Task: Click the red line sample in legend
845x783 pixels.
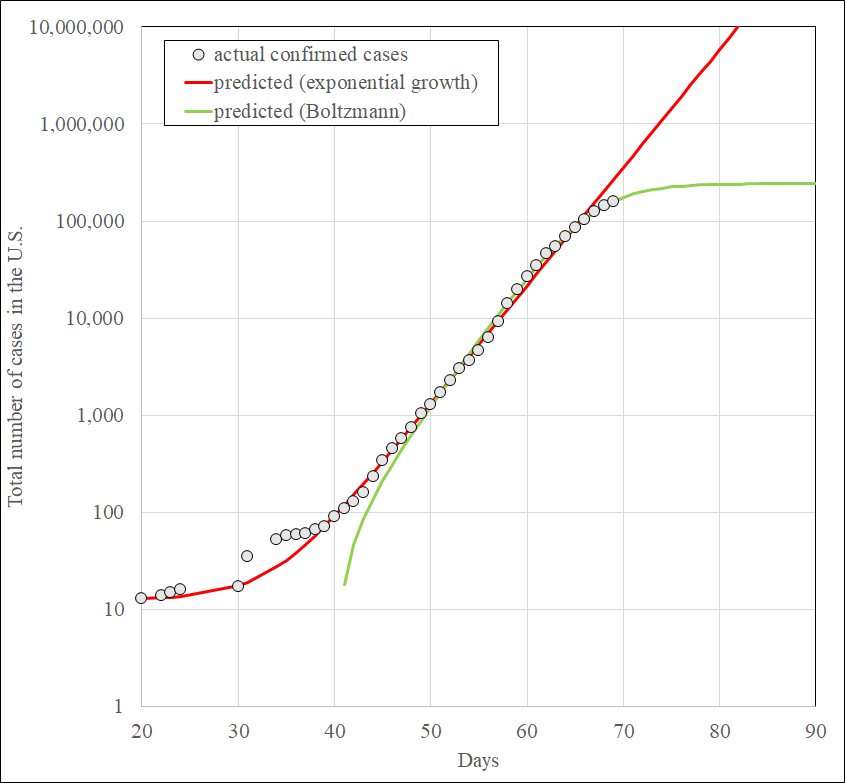Action: (x=199, y=82)
